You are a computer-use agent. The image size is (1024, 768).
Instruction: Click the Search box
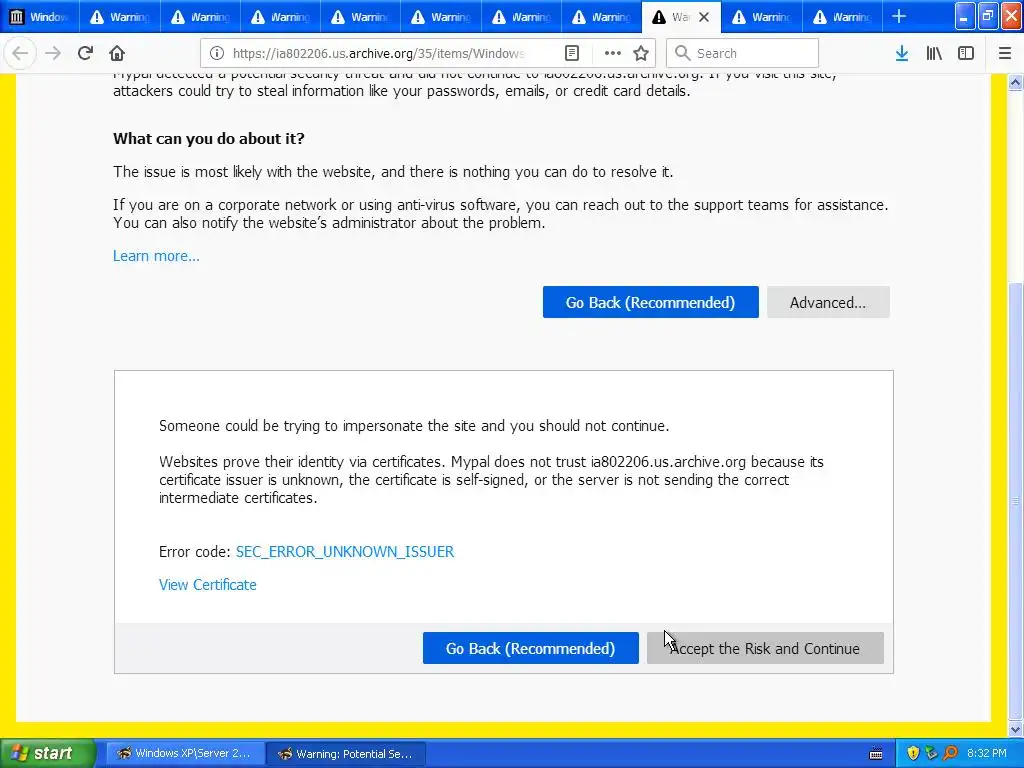(x=743, y=53)
